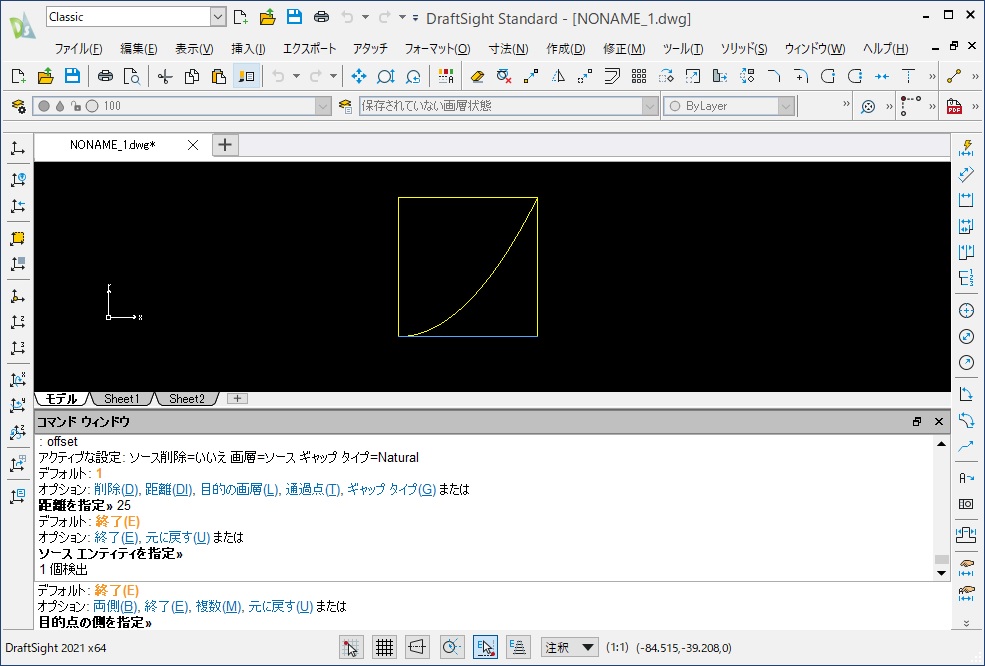Click the Zoom Previous icon
Screen dimensions: 985x666
tap(413, 77)
